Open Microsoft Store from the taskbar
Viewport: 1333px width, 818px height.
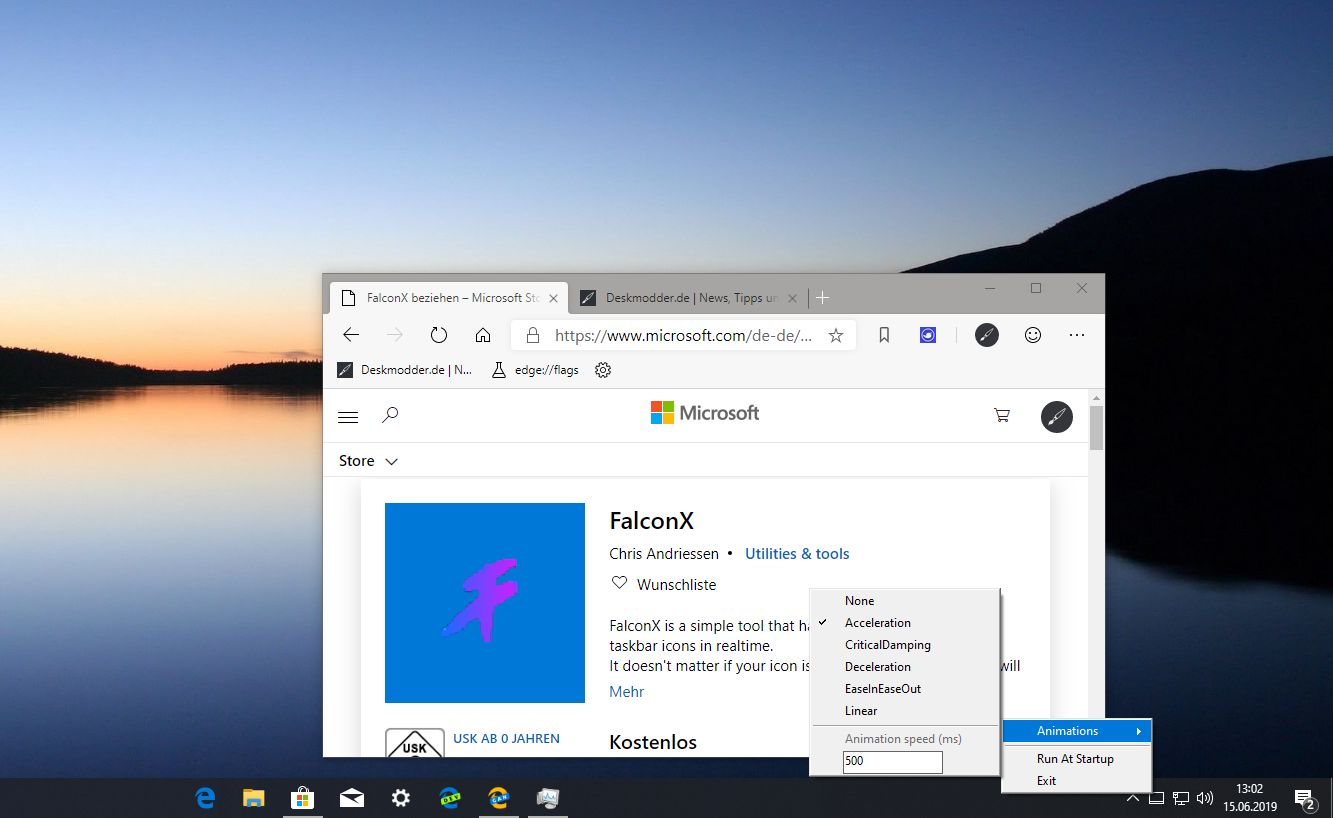302,798
